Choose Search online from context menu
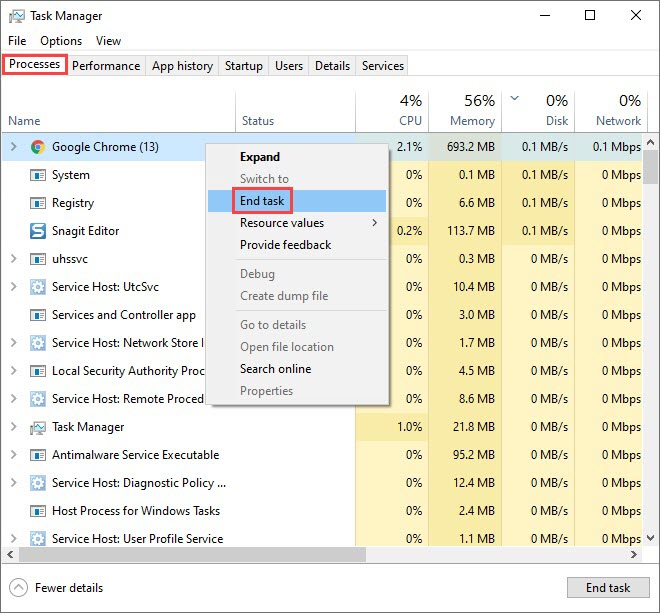660x613 pixels. (x=275, y=369)
